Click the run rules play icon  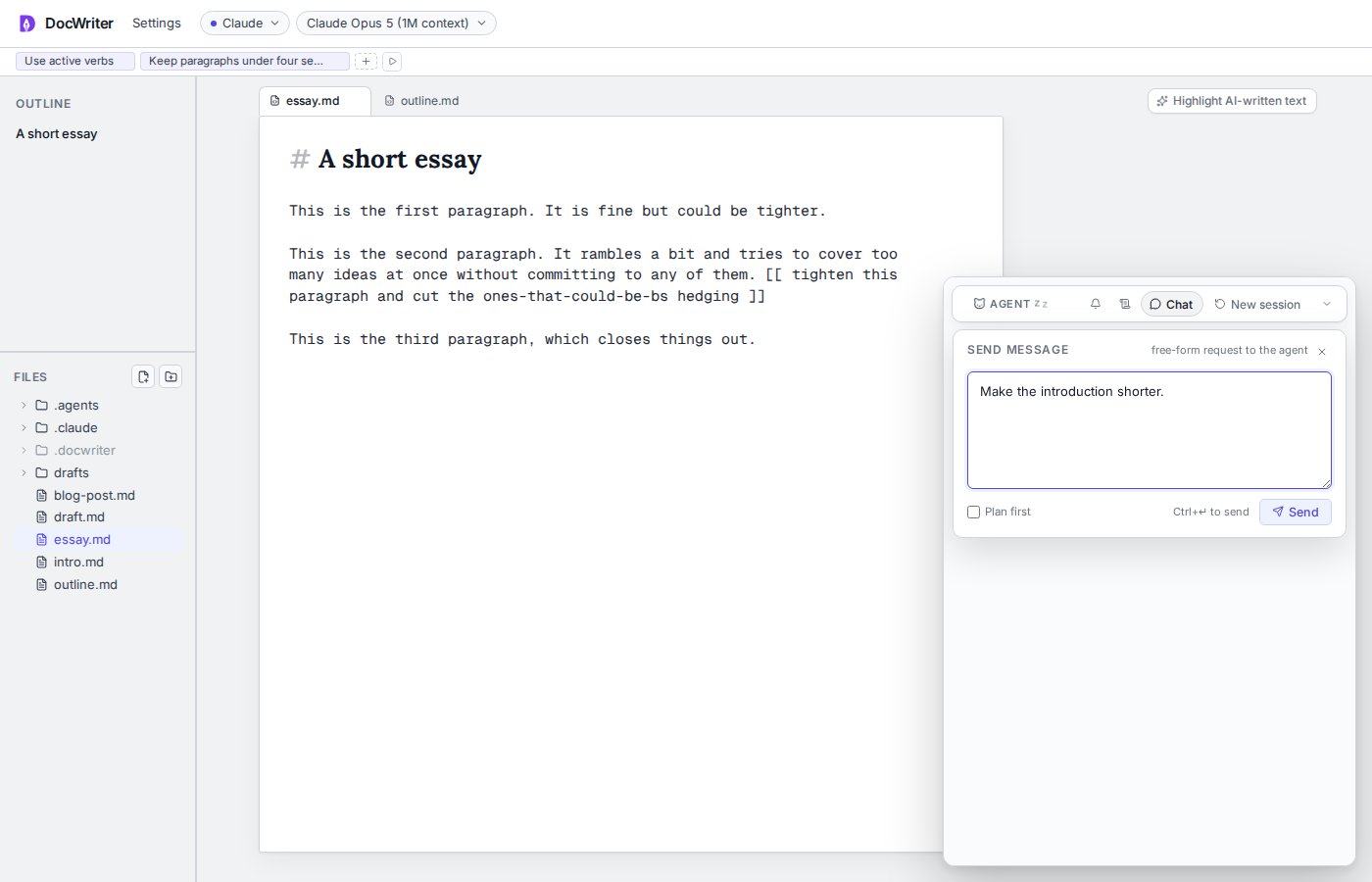(x=392, y=61)
